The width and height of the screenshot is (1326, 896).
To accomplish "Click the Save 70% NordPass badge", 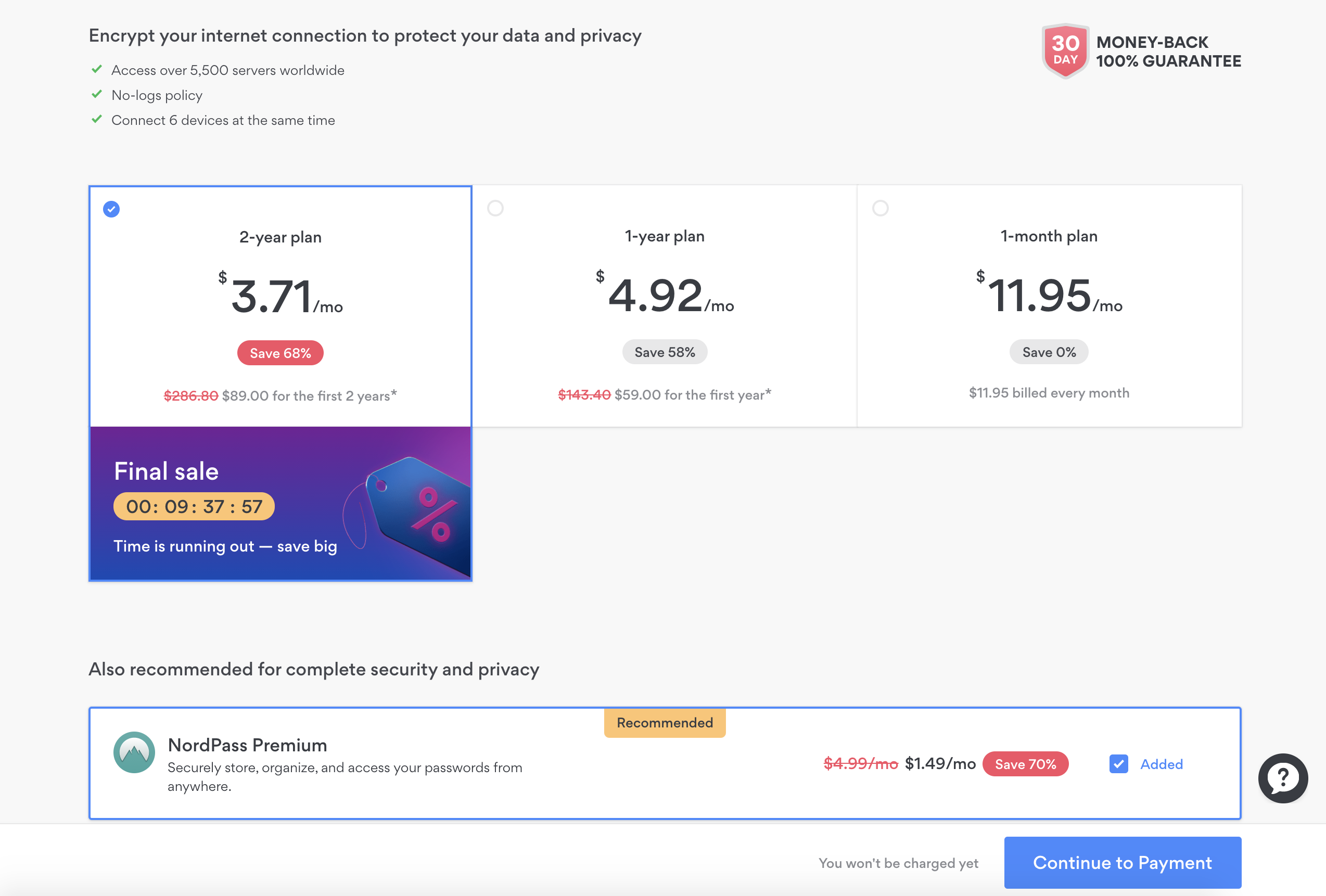I will coord(1025,764).
